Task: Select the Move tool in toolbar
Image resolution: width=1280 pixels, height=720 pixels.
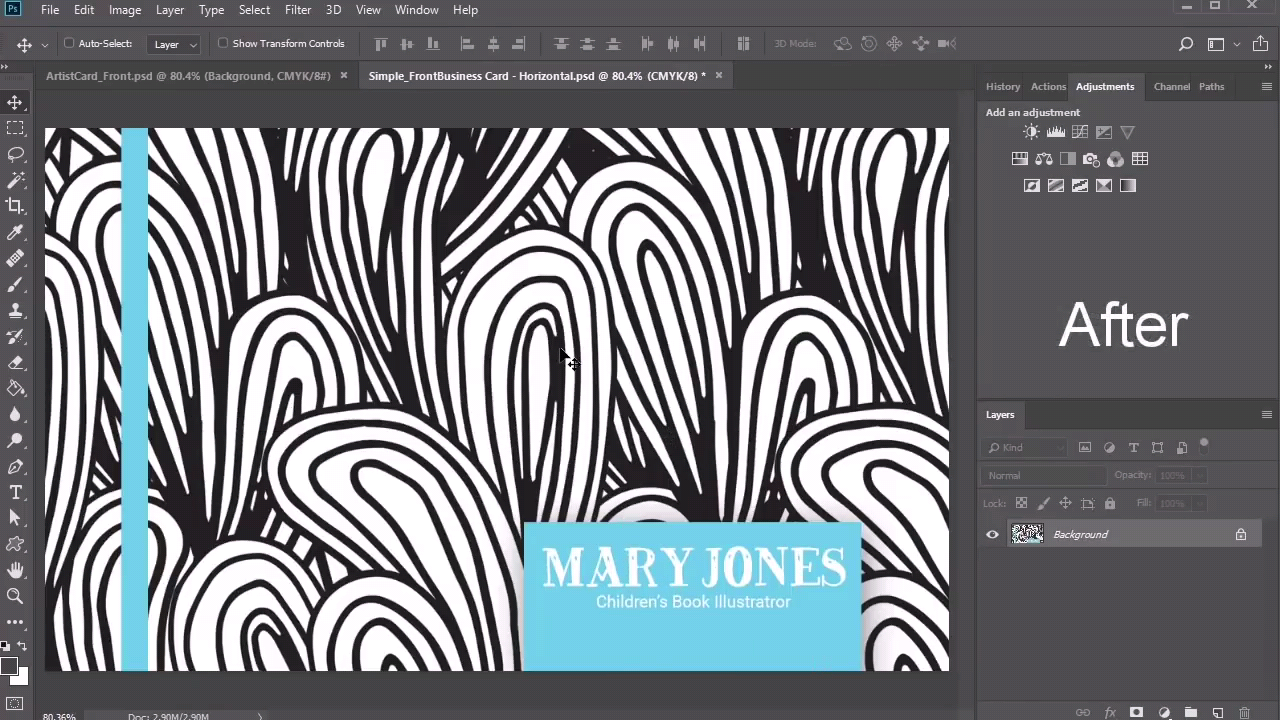Action: pyautogui.click(x=15, y=103)
